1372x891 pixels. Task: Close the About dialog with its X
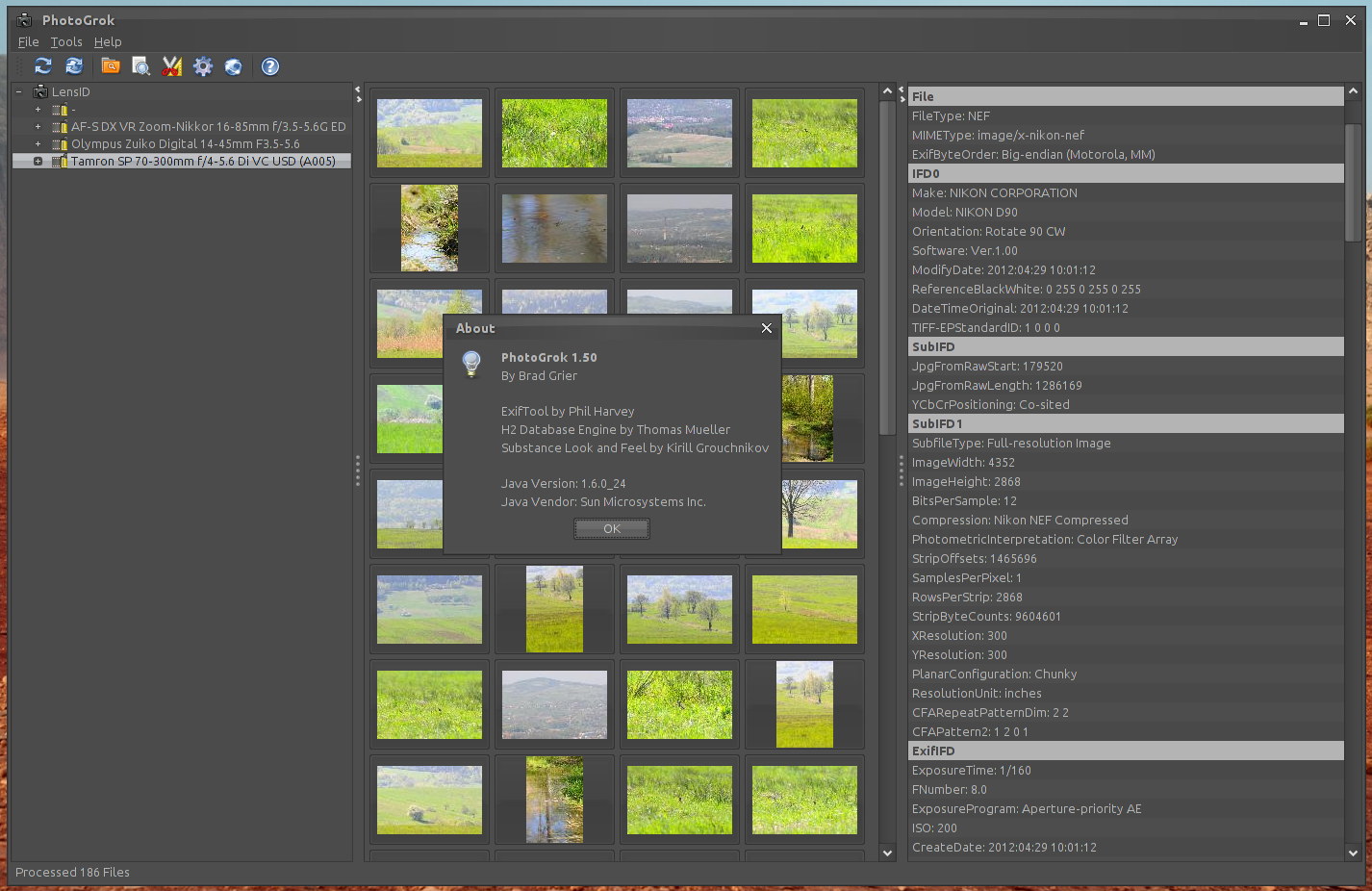click(767, 328)
